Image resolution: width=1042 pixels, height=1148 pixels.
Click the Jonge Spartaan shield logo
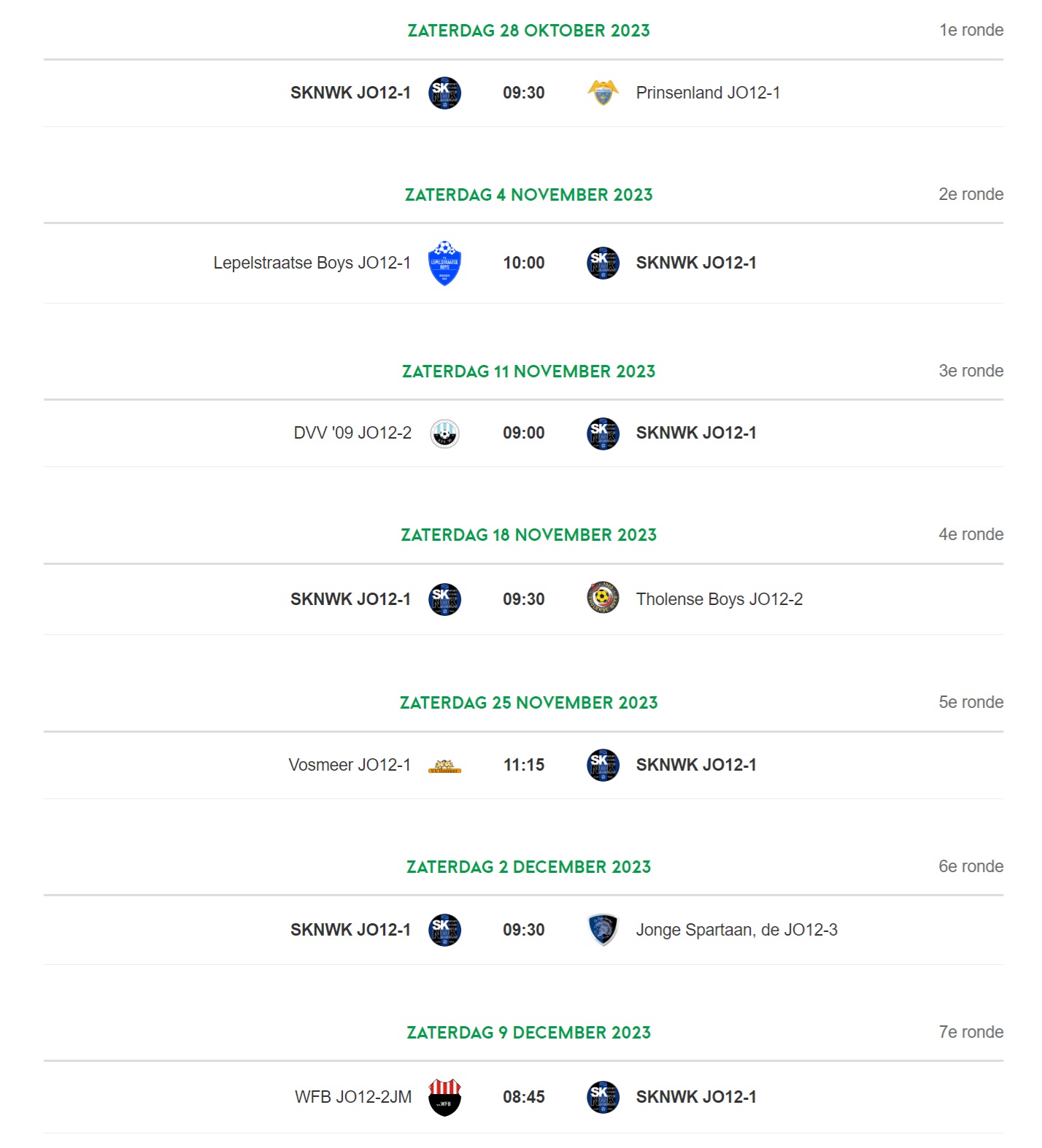603,930
